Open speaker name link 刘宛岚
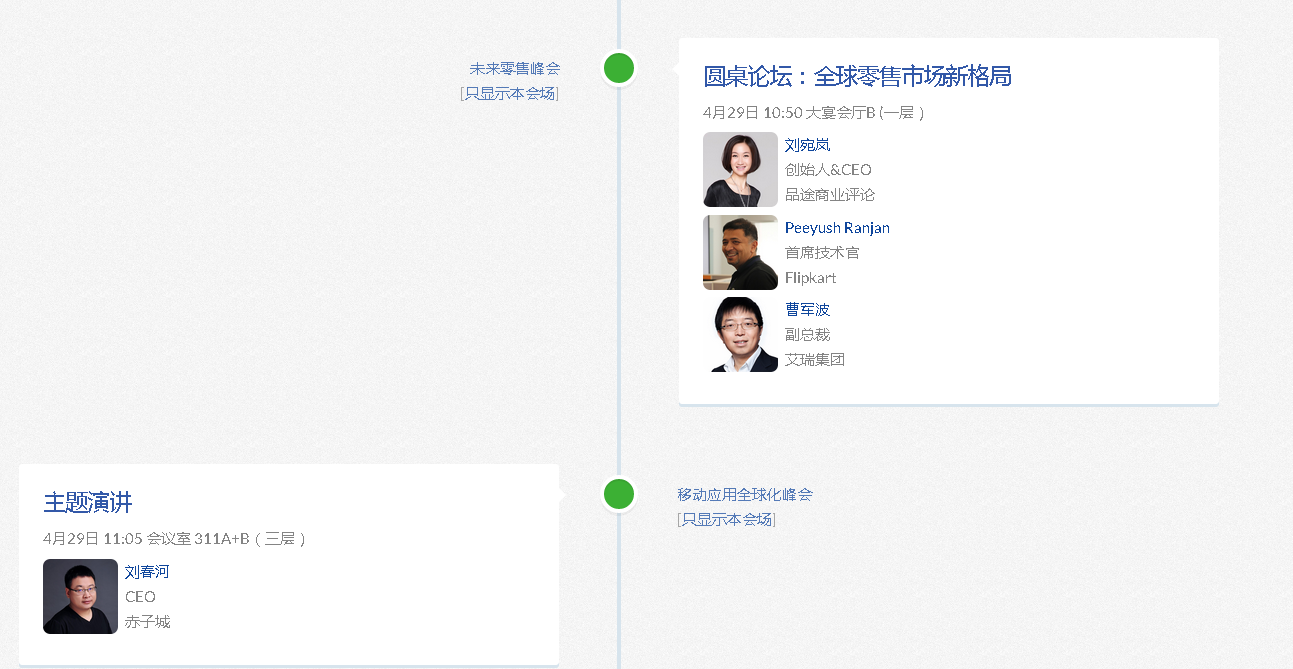This screenshot has width=1293, height=669. (807, 146)
